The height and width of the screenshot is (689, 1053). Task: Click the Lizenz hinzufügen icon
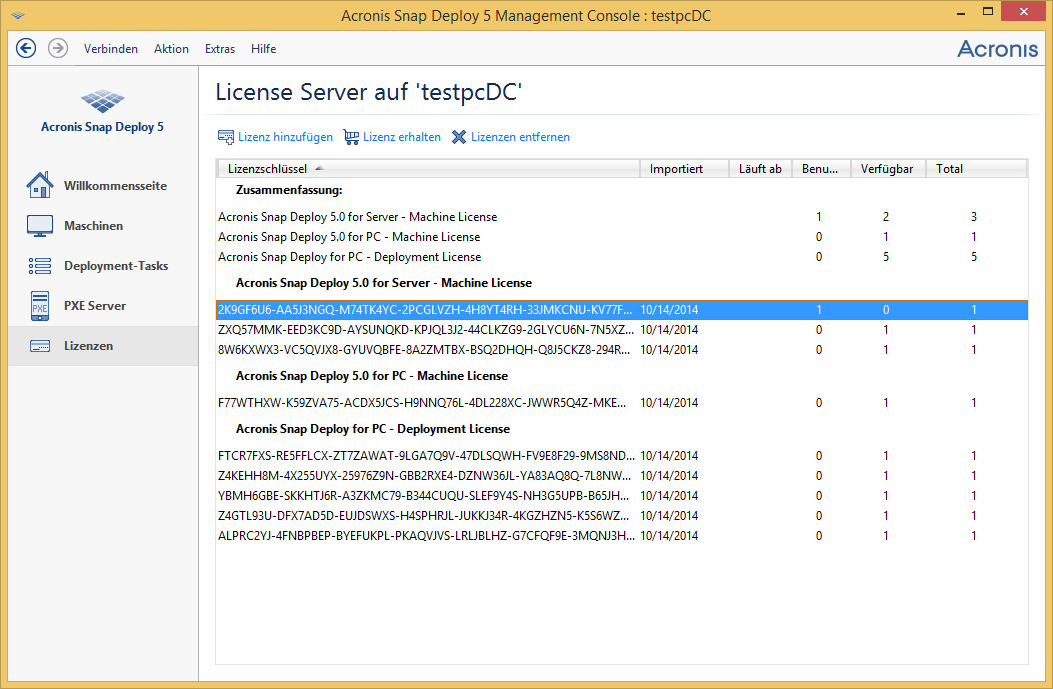tap(226, 137)
